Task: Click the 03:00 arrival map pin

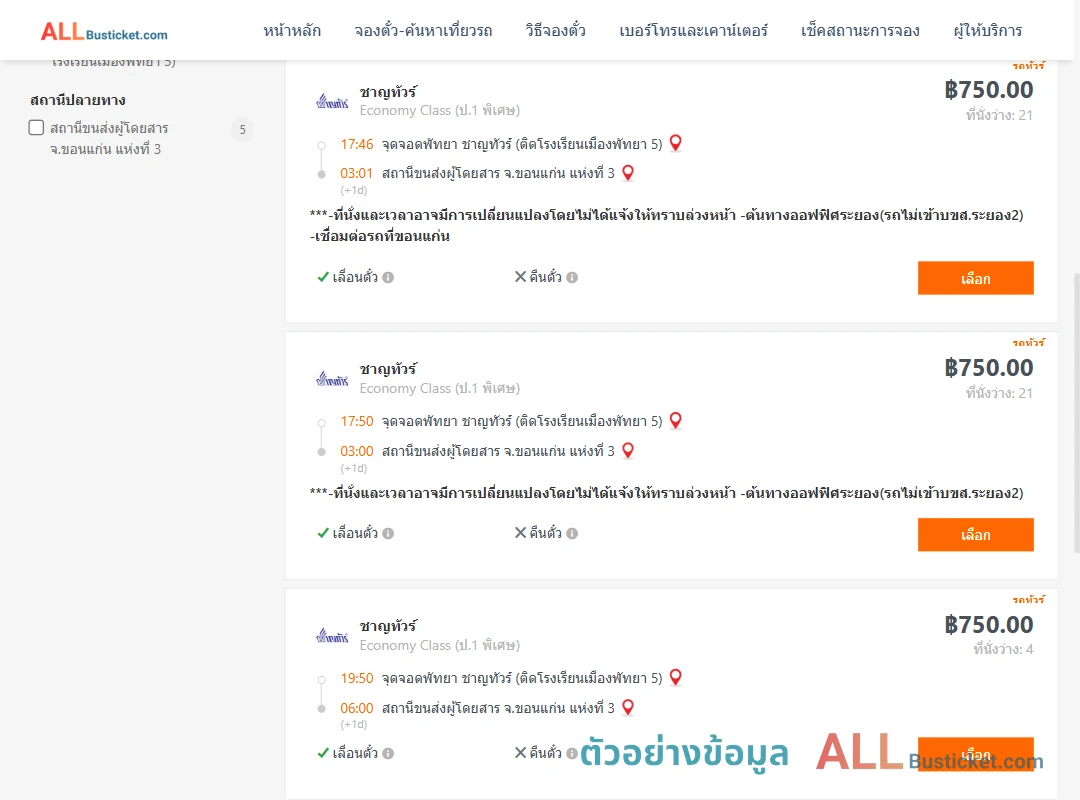Action: (x=627, y=450)
